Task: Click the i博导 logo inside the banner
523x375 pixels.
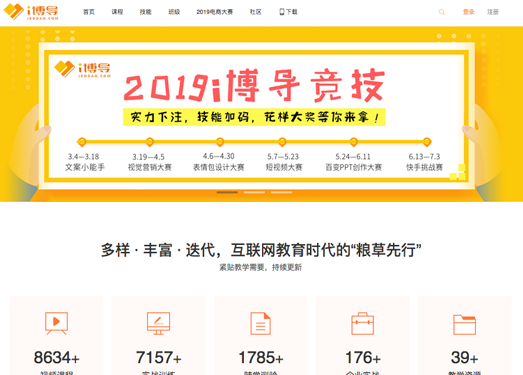Action: (82, 69)
